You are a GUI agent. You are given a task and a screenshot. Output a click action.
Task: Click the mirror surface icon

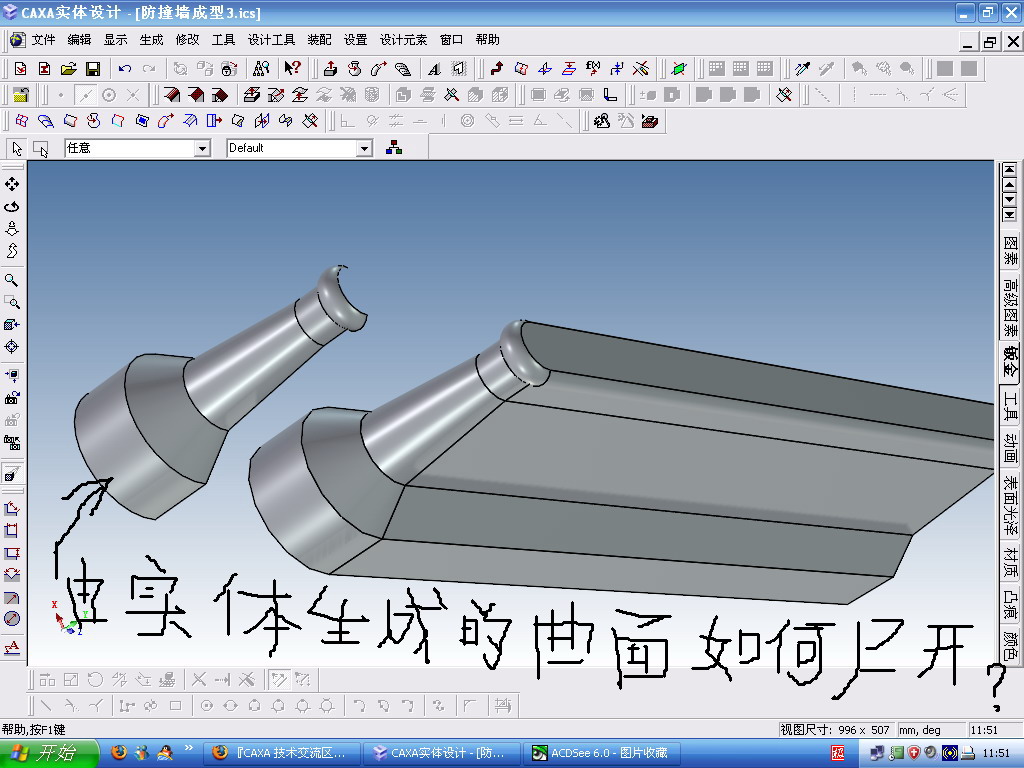coord(262,121)
